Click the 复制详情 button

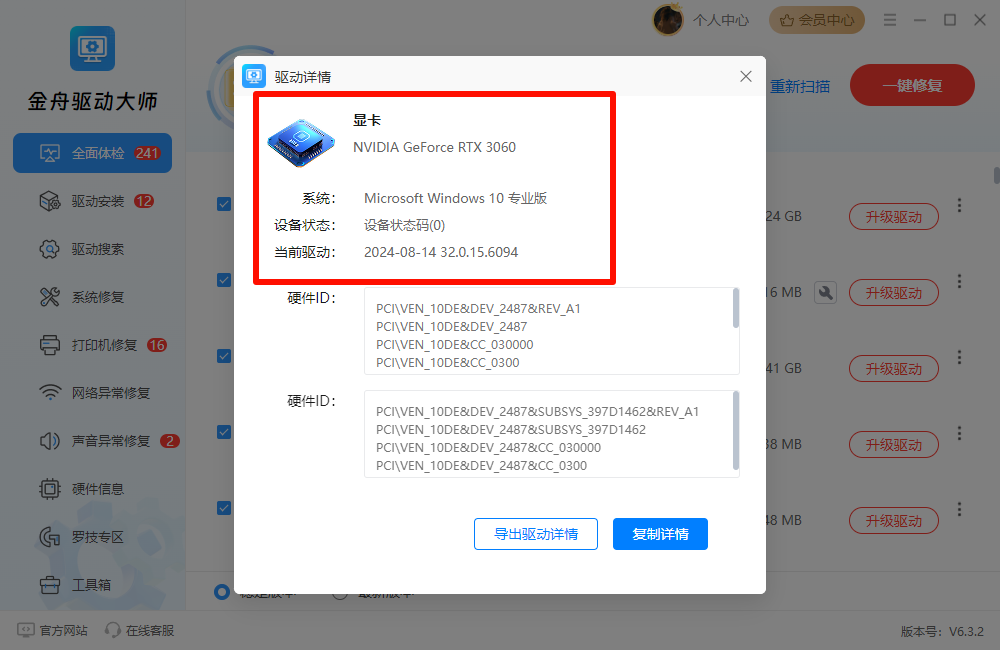660,534
